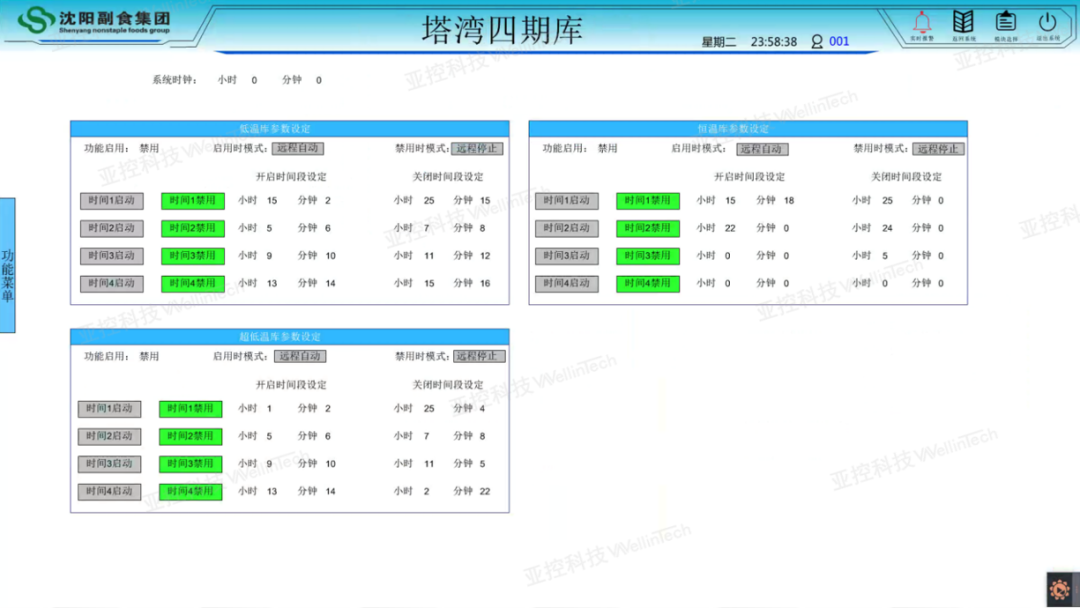The image size is (1080, 608).
Task: Click the Shenyang foods group logo
Action: coord(94,21)
